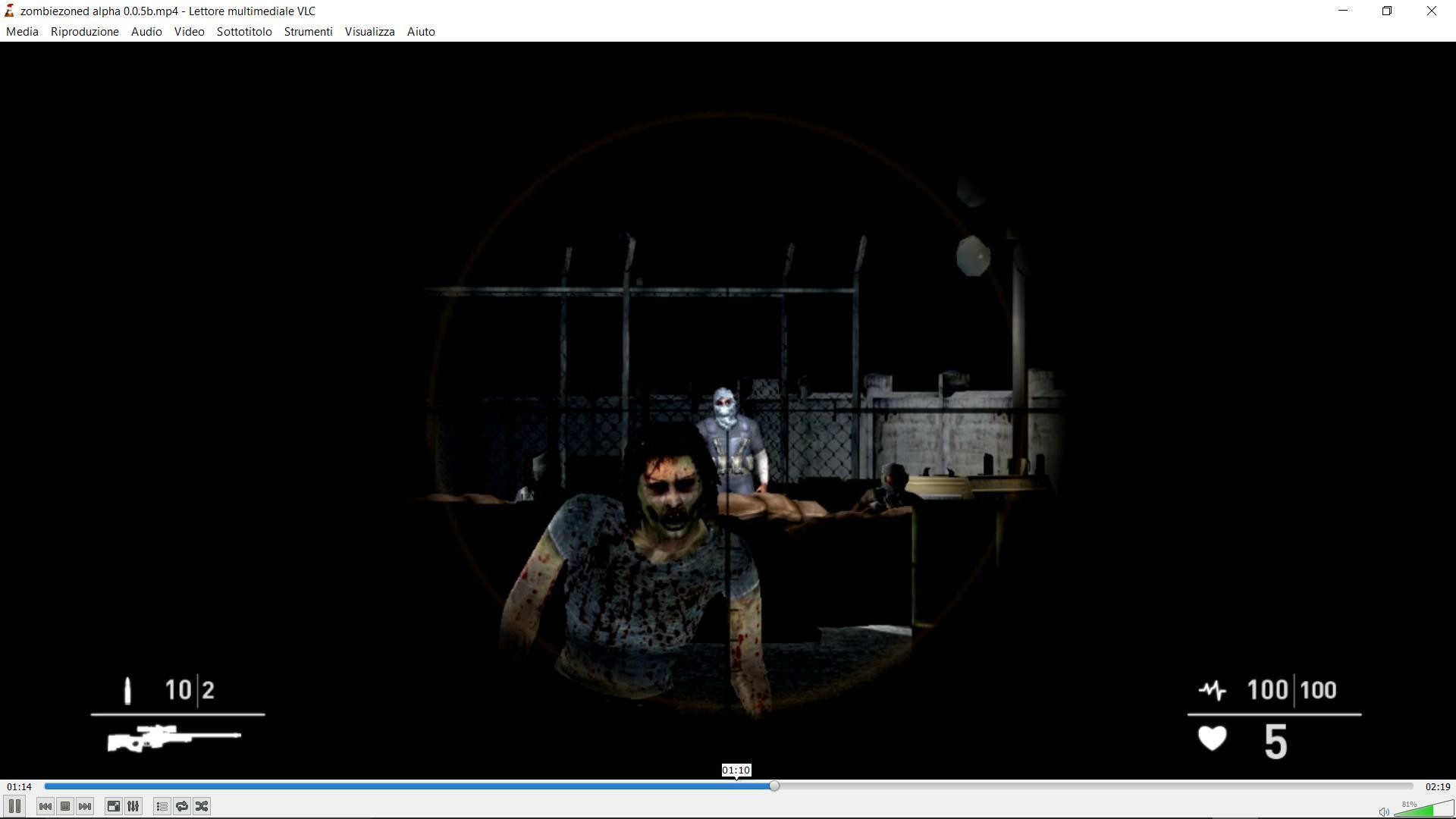Close the VLC window

[1431, 11]
